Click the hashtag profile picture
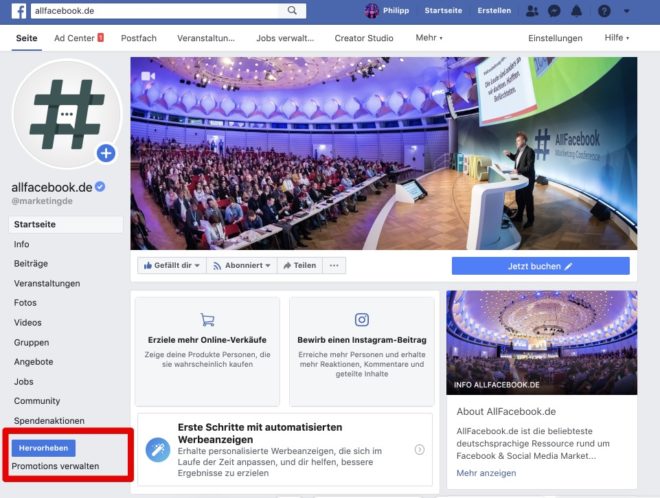Viewport: 660px width, 498px height. [67, 114]
